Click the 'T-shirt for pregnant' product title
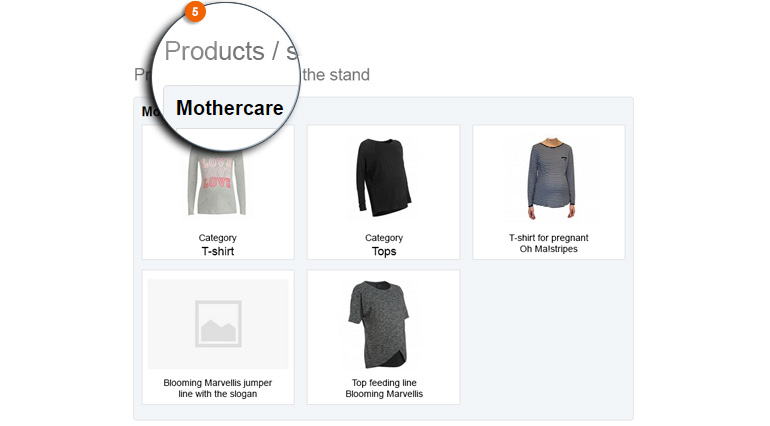This screenshot has width=770, height=426. (548, 238)
